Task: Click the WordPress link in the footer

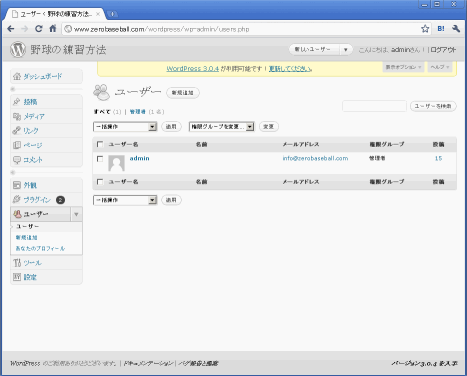Action: click(x=25, y=363)
